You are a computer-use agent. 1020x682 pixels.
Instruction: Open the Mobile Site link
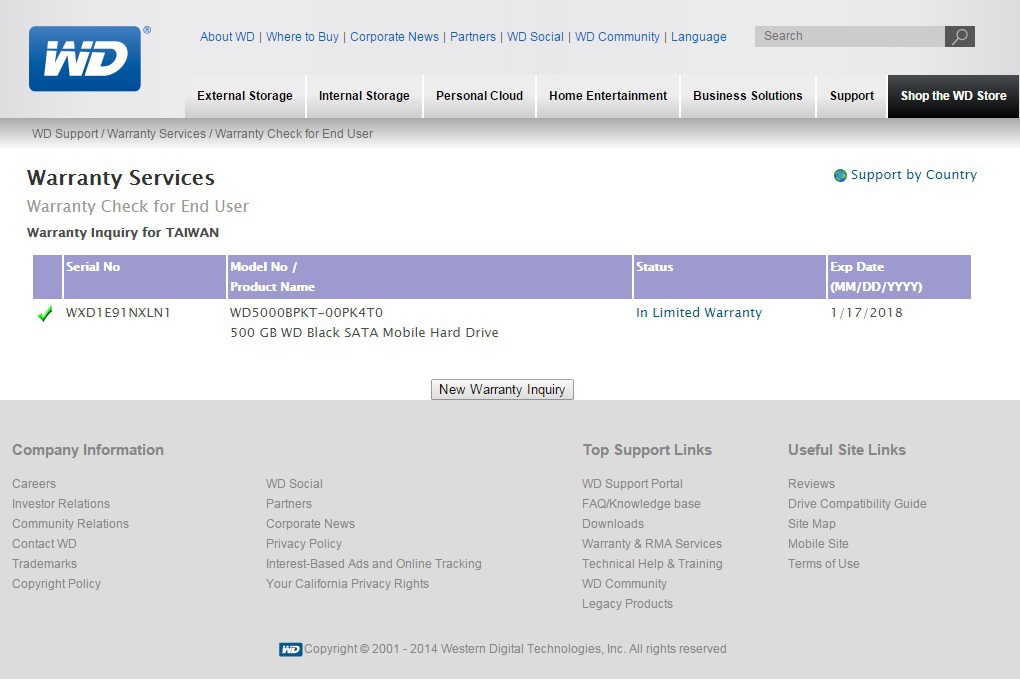(x=818, y=544)
